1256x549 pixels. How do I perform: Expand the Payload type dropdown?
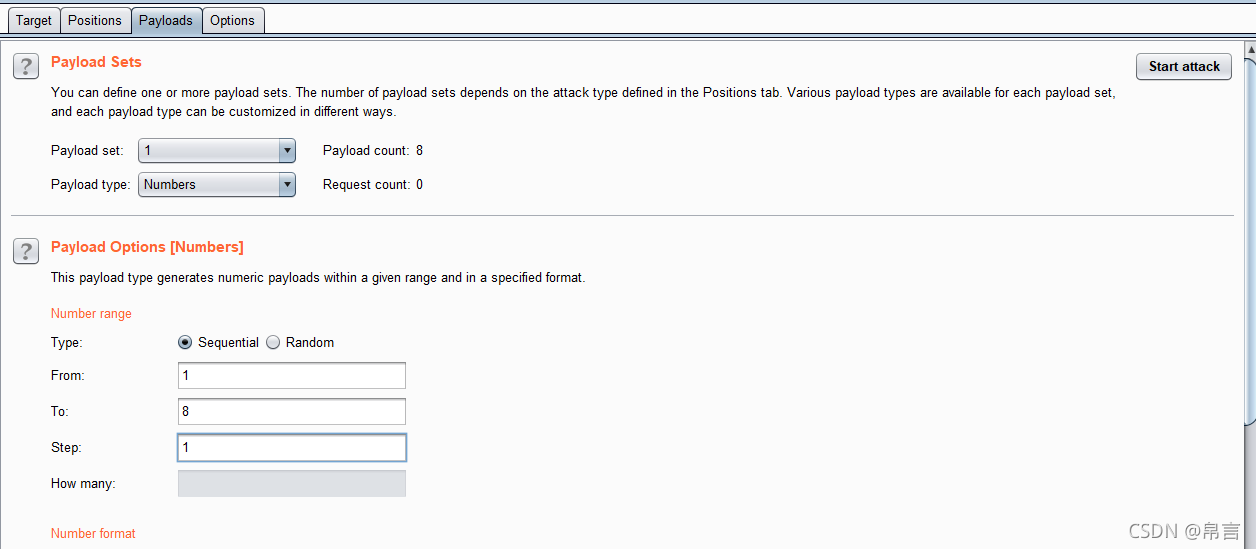click(217, 184)
